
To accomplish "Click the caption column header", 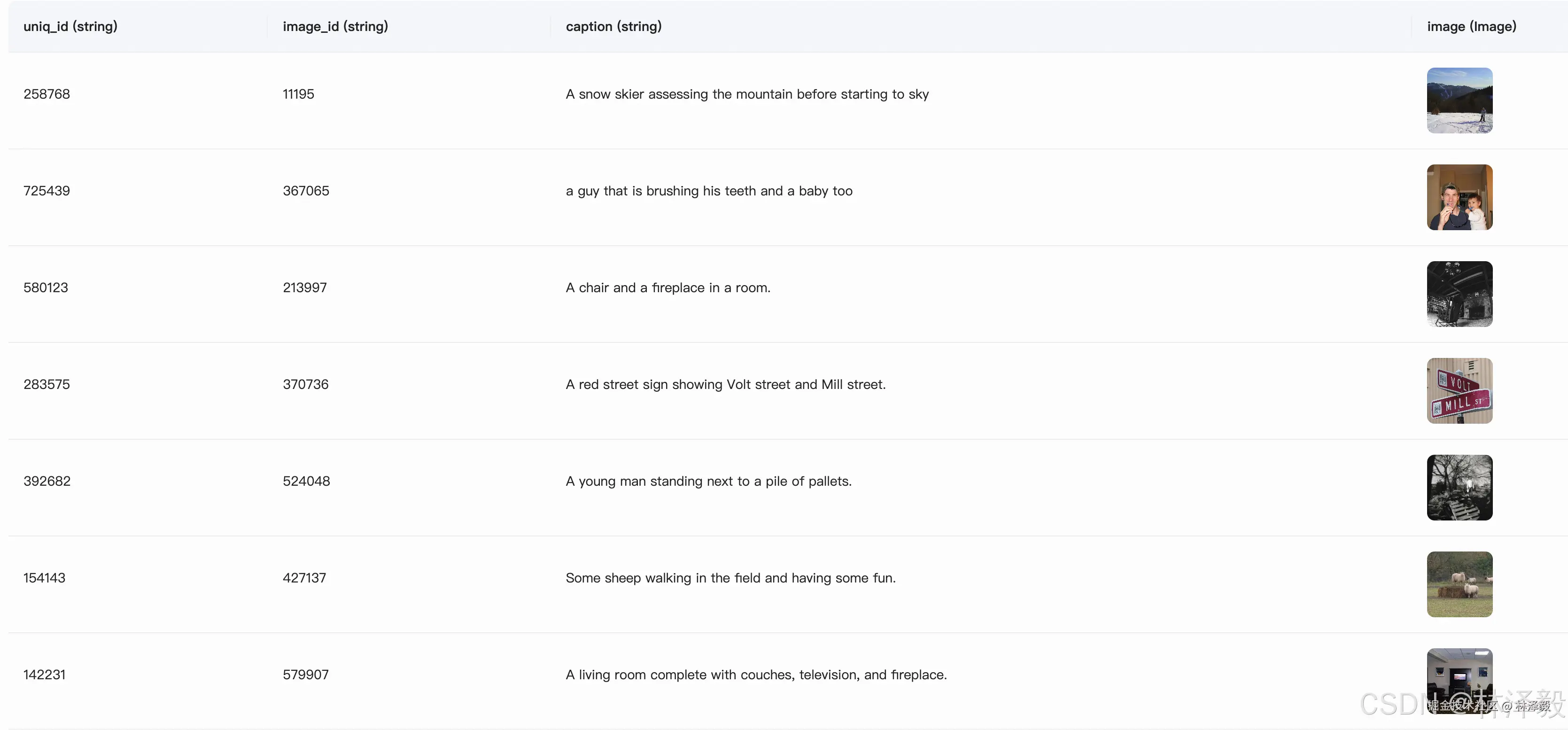I will pyautogui.click(x=613, y=26).
